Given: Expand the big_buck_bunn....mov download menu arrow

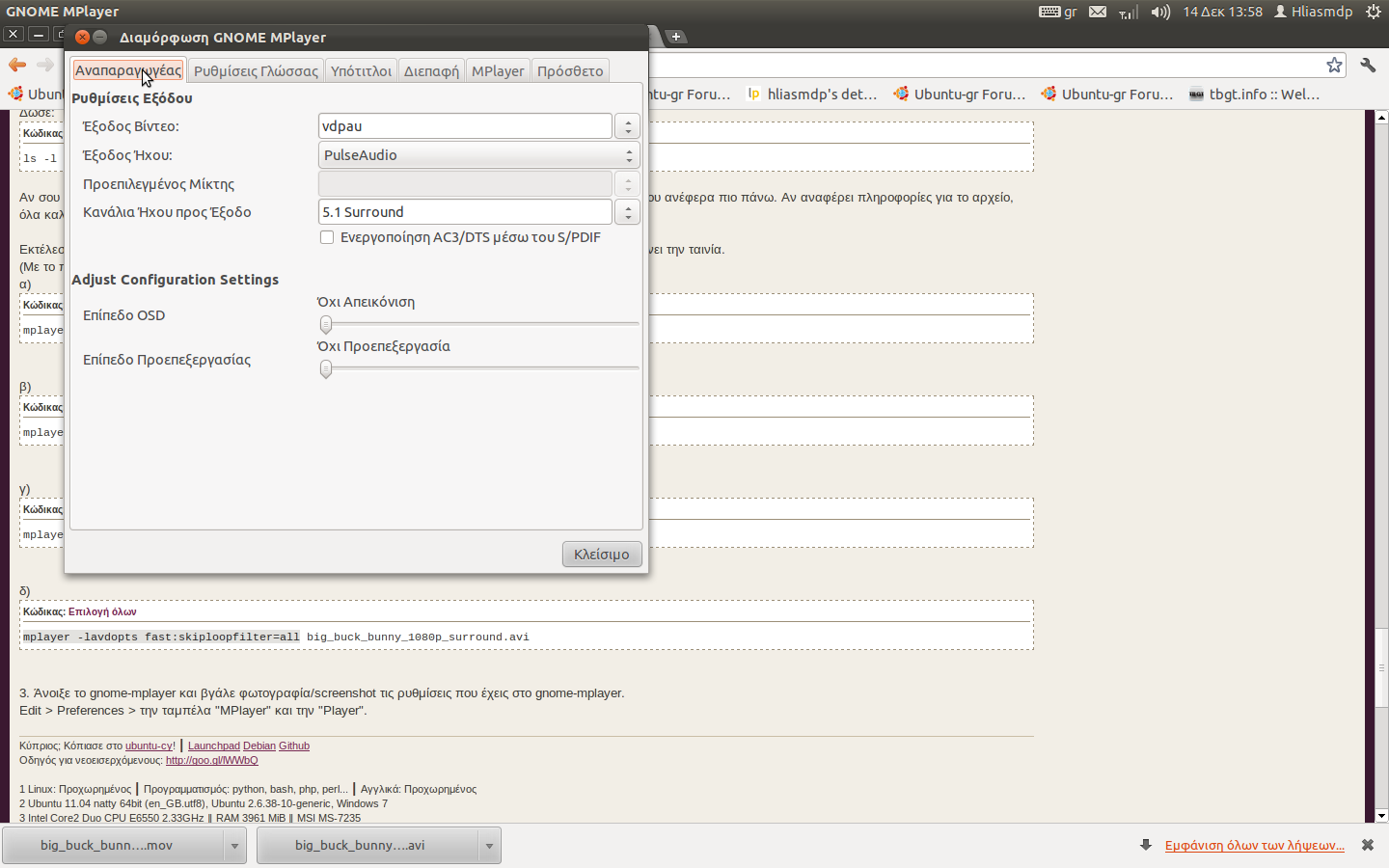Looking at the screenshot, I should point(234,846).
